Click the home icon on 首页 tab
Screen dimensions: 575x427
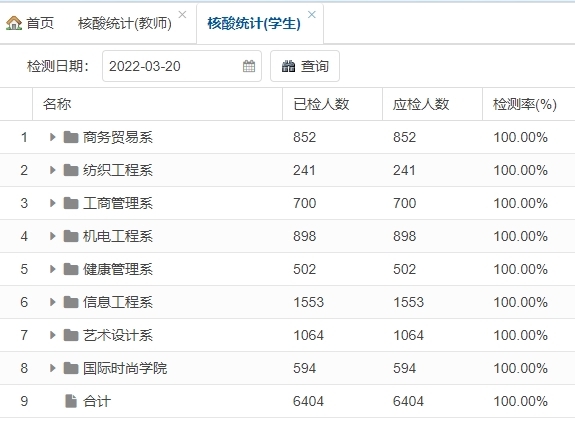[14, 23]
